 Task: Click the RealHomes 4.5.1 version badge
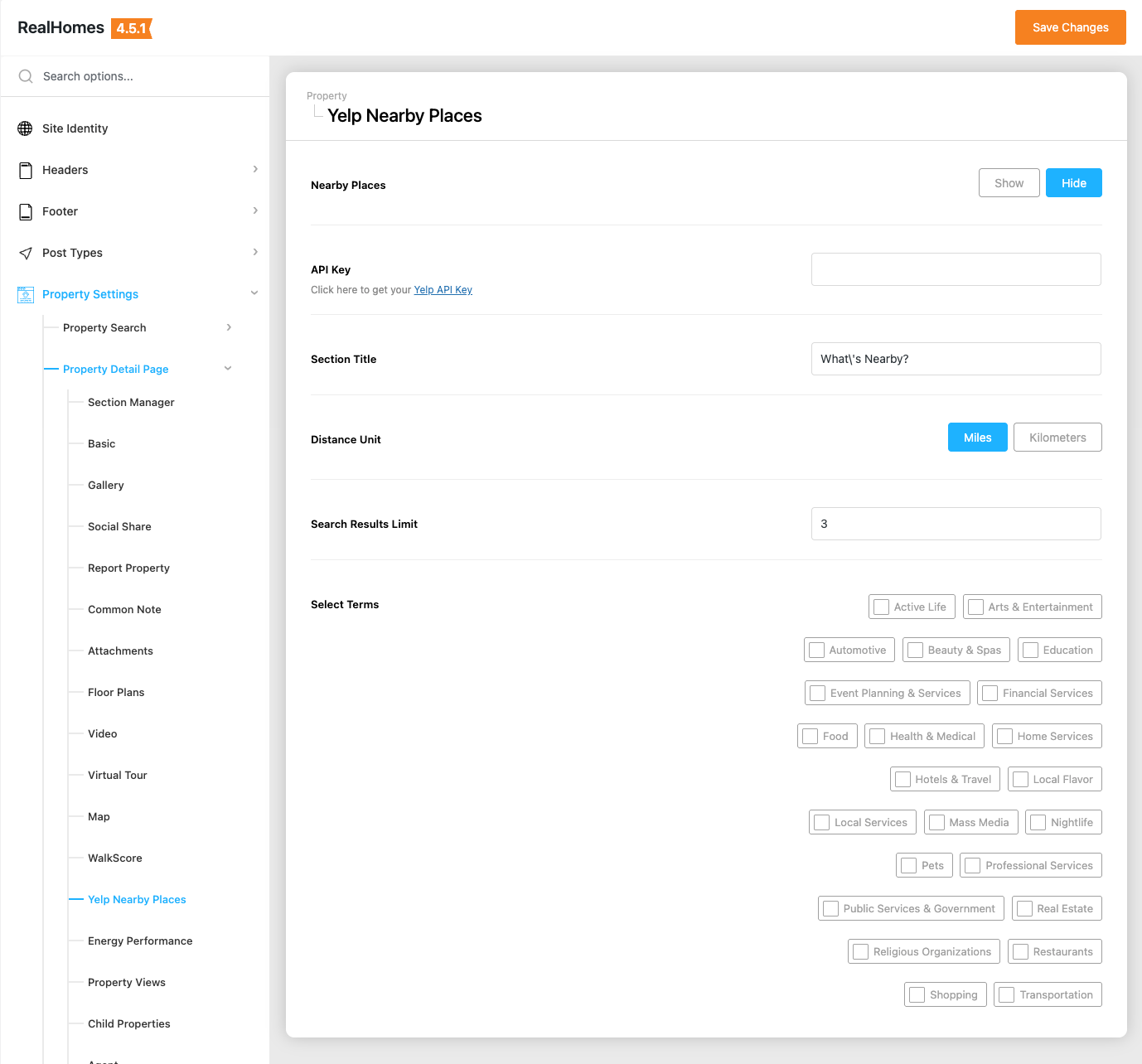[131, 28]
